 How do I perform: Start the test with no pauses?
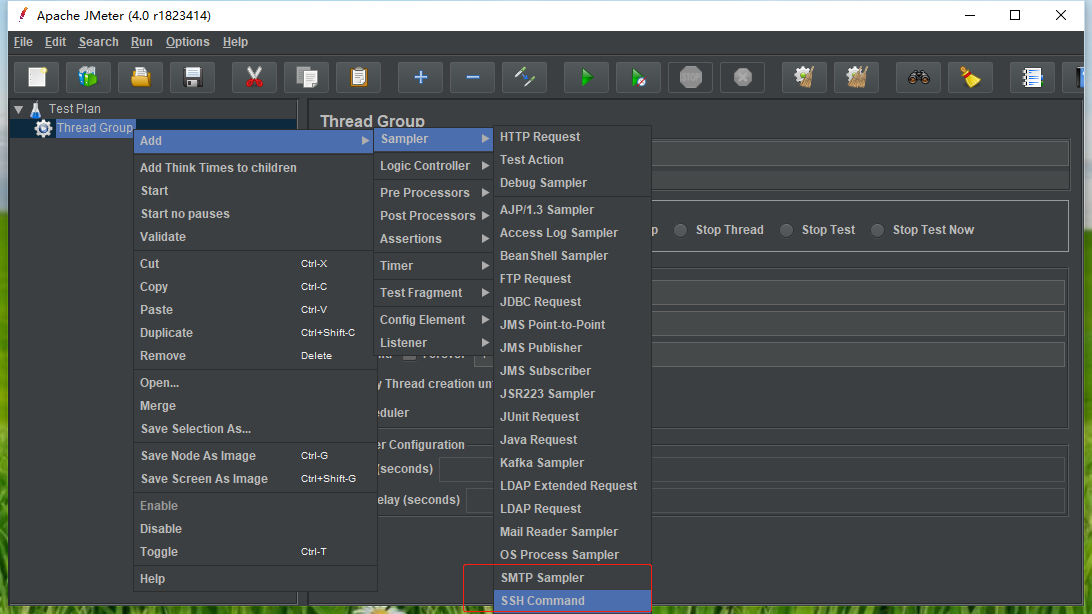pos(639,78)
